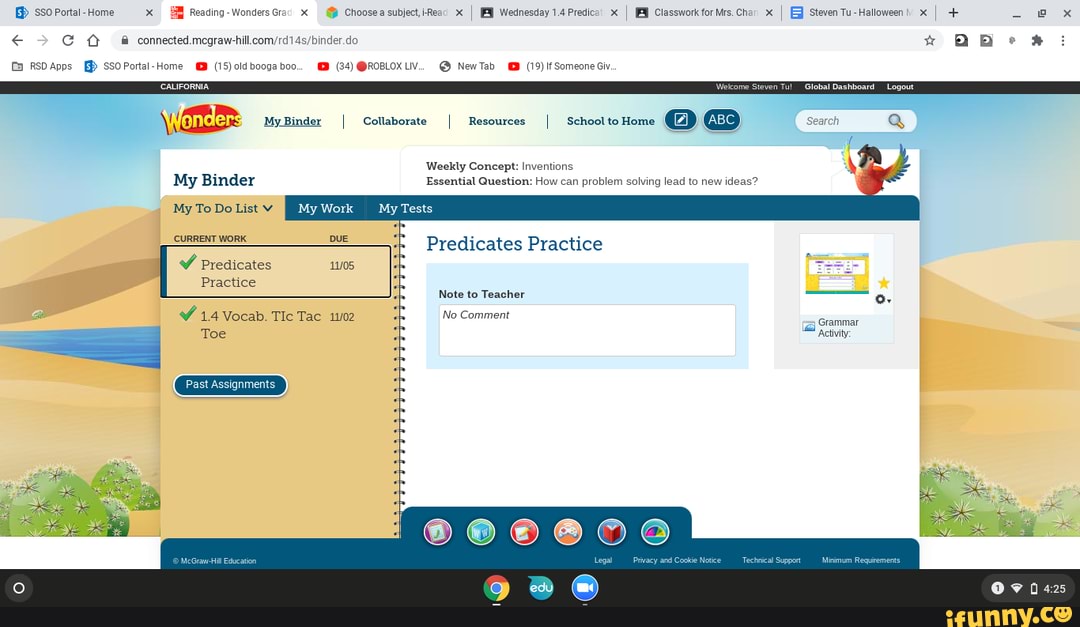This screenshot has height=627, width=1080.
Task: Launch the orange game controller icon
Action: [x=568, y=532]
